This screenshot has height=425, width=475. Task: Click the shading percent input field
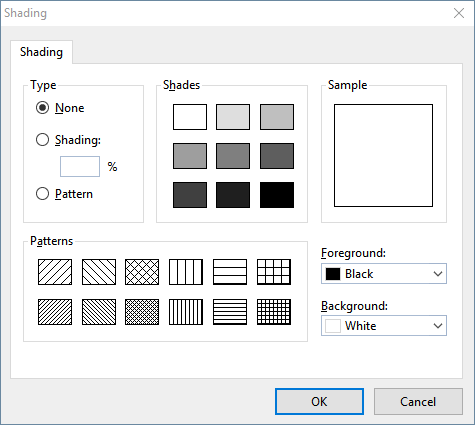coord(80,166)
